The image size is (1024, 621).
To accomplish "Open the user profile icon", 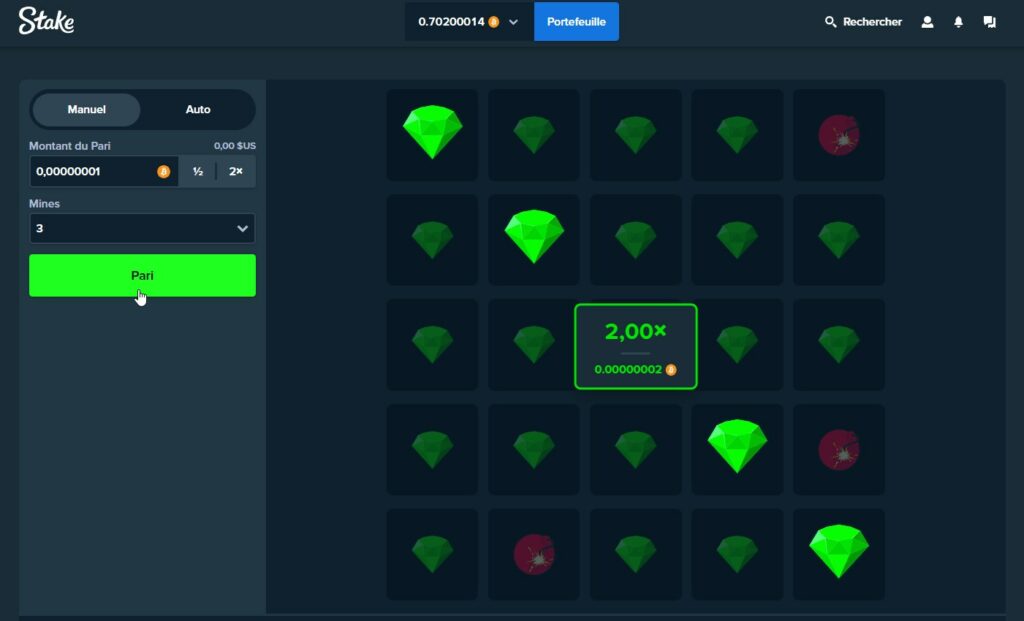I will point(927,22).
